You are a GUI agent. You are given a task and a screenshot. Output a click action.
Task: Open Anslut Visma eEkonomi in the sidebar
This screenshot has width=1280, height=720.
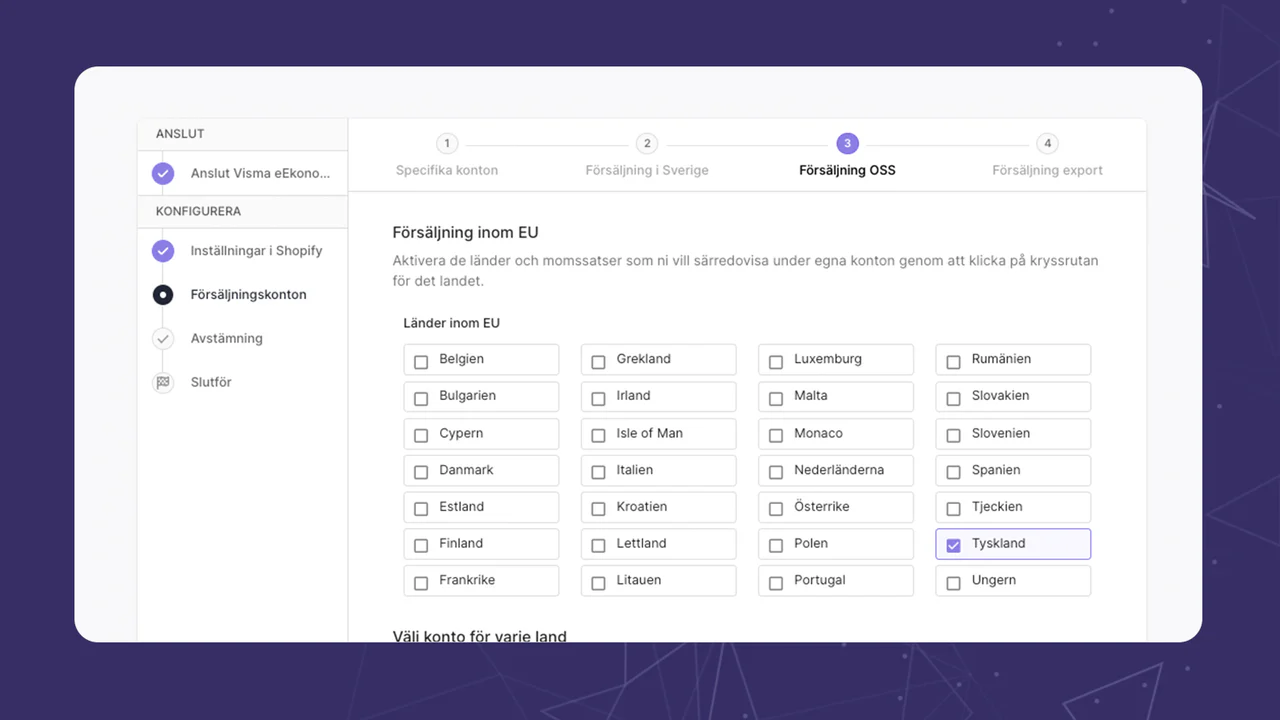pyautogui.click(x=260, y=173)
